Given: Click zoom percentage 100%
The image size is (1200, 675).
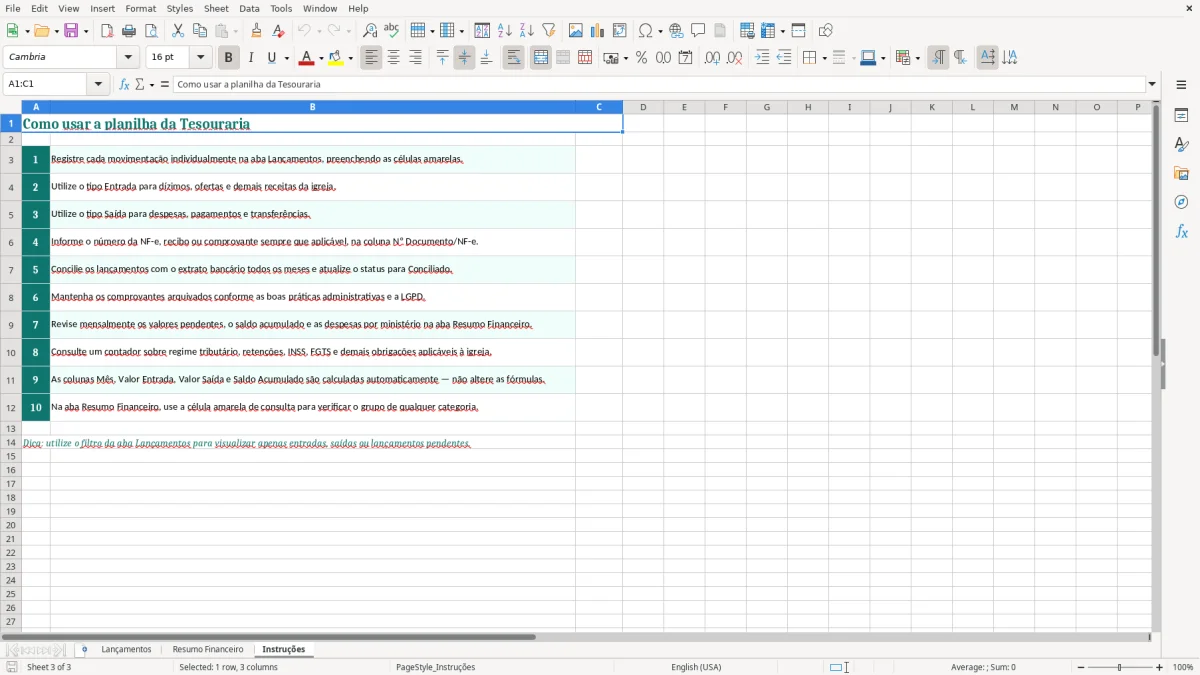Looking at the screenshot, I should [x=1183, y=667].
